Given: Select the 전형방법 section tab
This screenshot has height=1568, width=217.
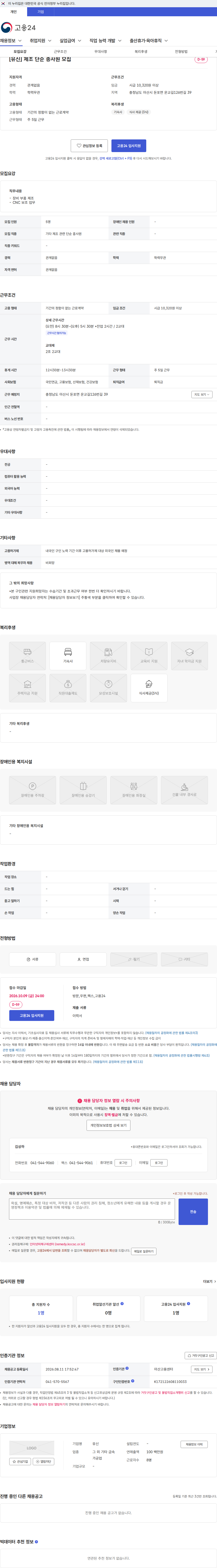Looking at the screenshot, I should point(181,52).
